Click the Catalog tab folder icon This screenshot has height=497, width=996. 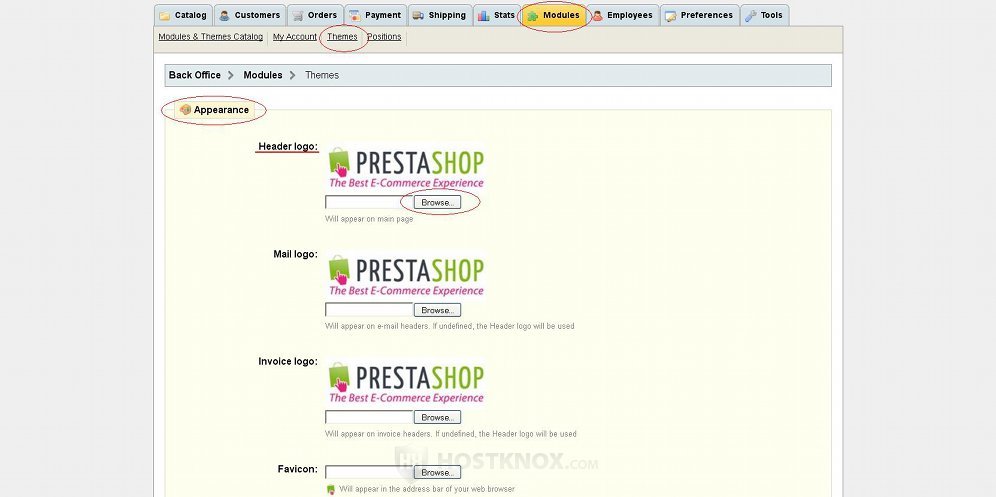165,16
